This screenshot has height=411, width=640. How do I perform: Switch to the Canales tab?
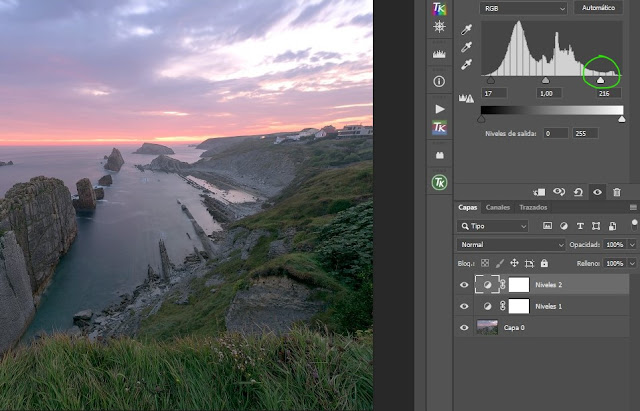498,207
